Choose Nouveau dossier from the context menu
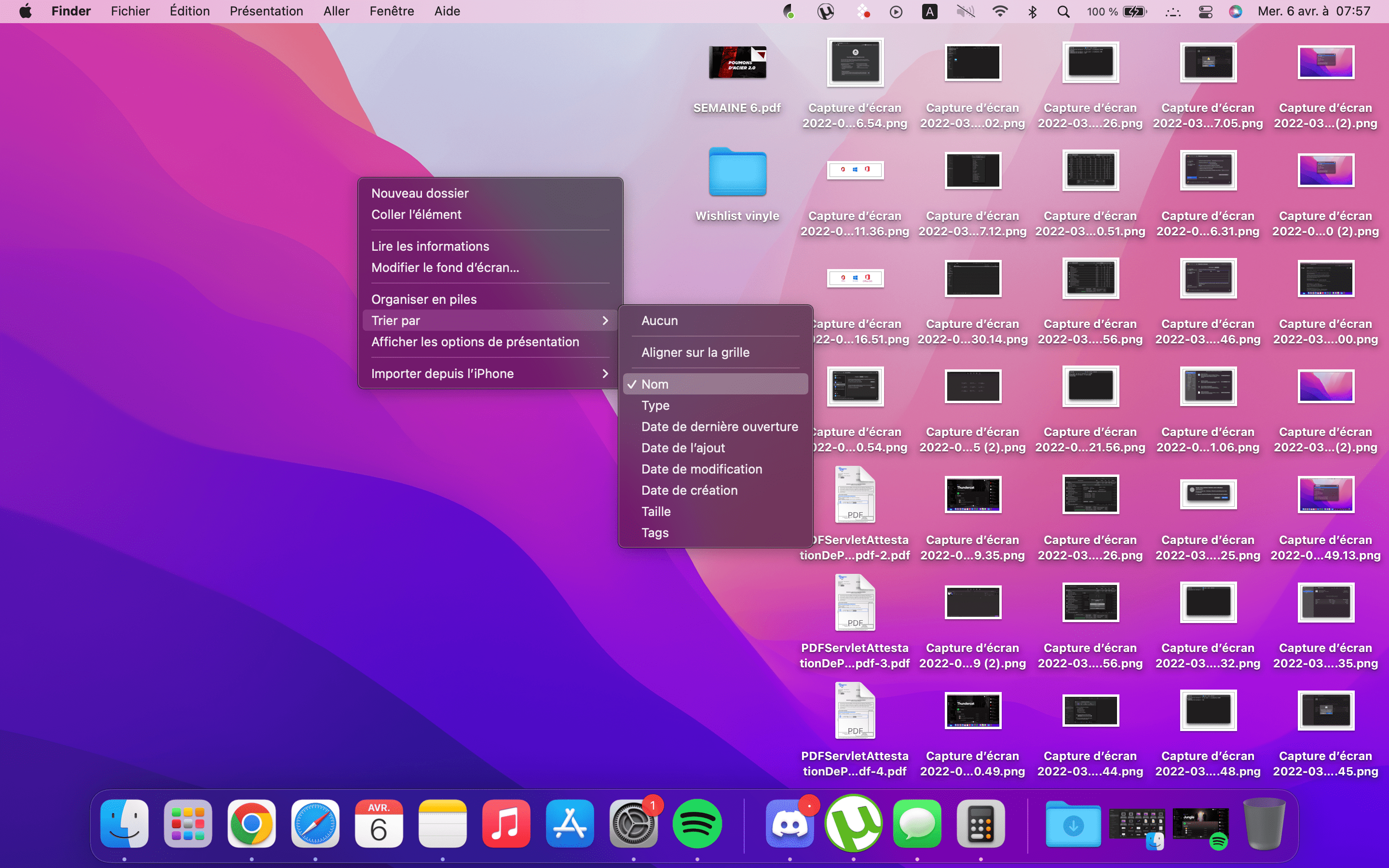 click(x=420, y=193)
